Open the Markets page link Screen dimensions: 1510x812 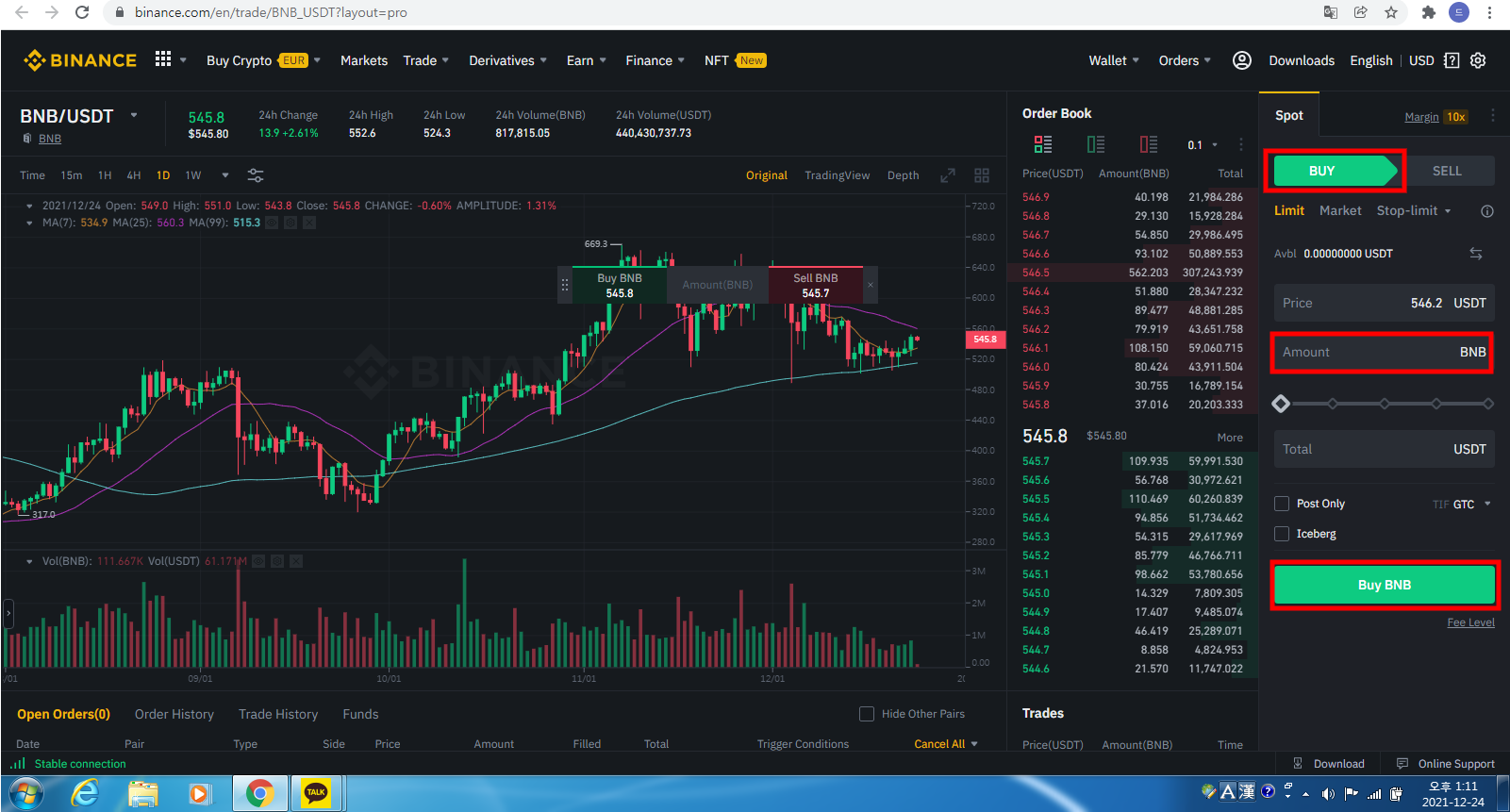coord(364,60)
